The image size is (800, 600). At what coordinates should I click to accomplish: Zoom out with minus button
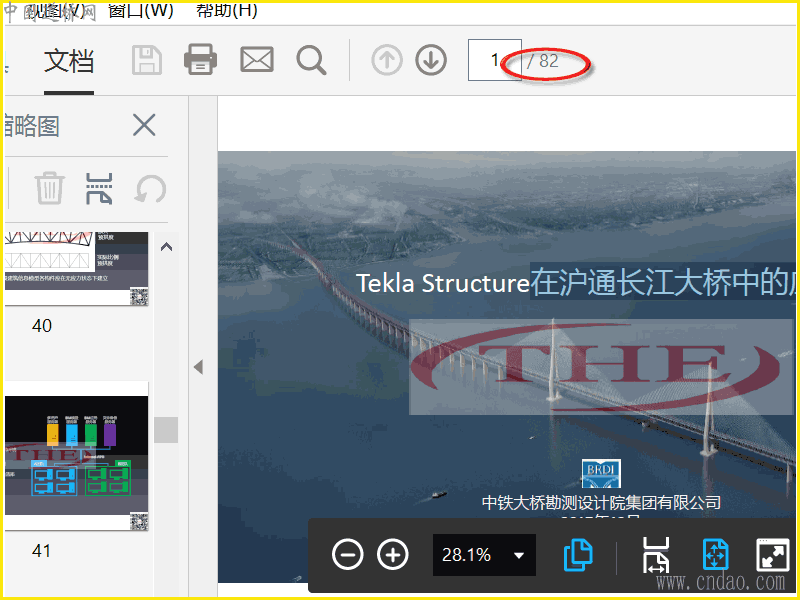click(347, 554)
